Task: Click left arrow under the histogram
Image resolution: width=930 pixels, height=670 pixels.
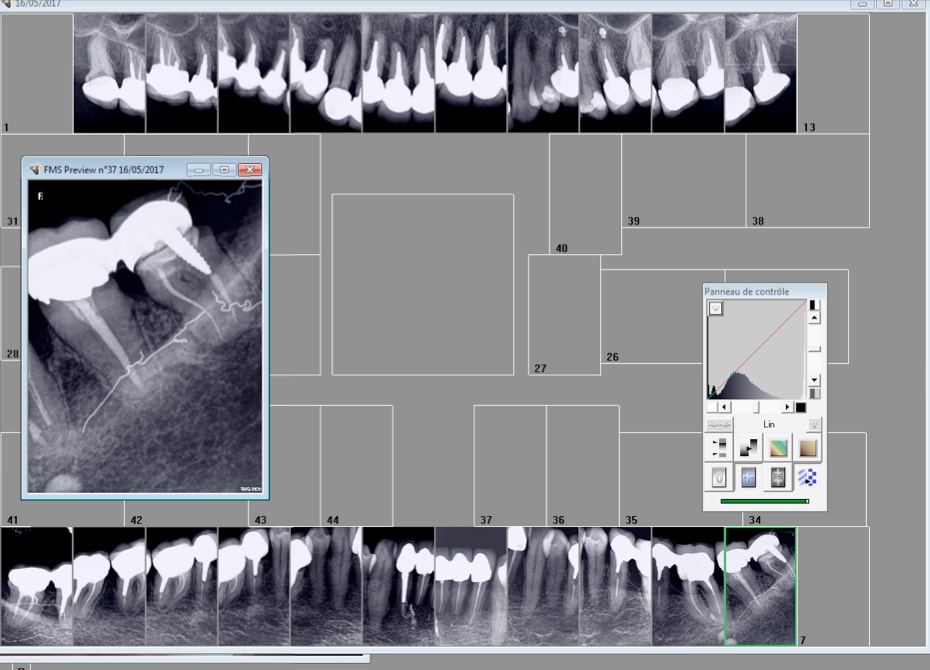Action: tap(724, 407)
